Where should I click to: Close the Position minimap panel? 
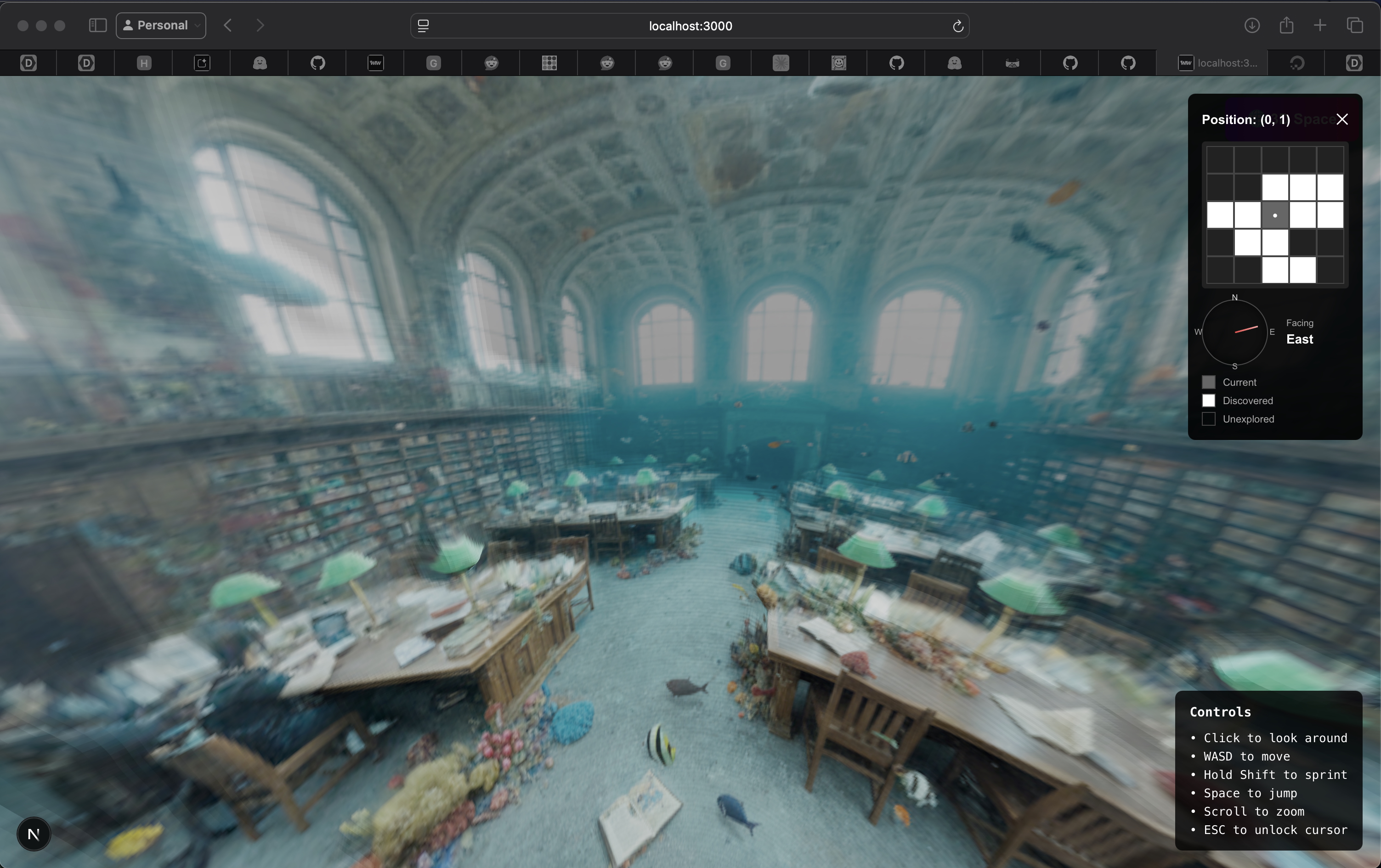[x=1341, y=119]
